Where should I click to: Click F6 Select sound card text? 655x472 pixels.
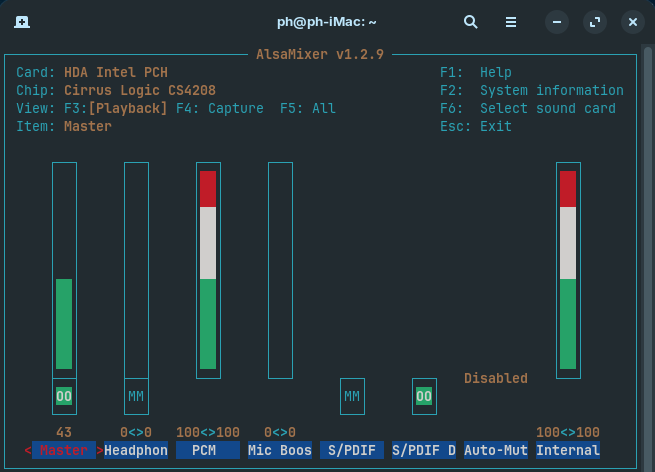[528, 109]
